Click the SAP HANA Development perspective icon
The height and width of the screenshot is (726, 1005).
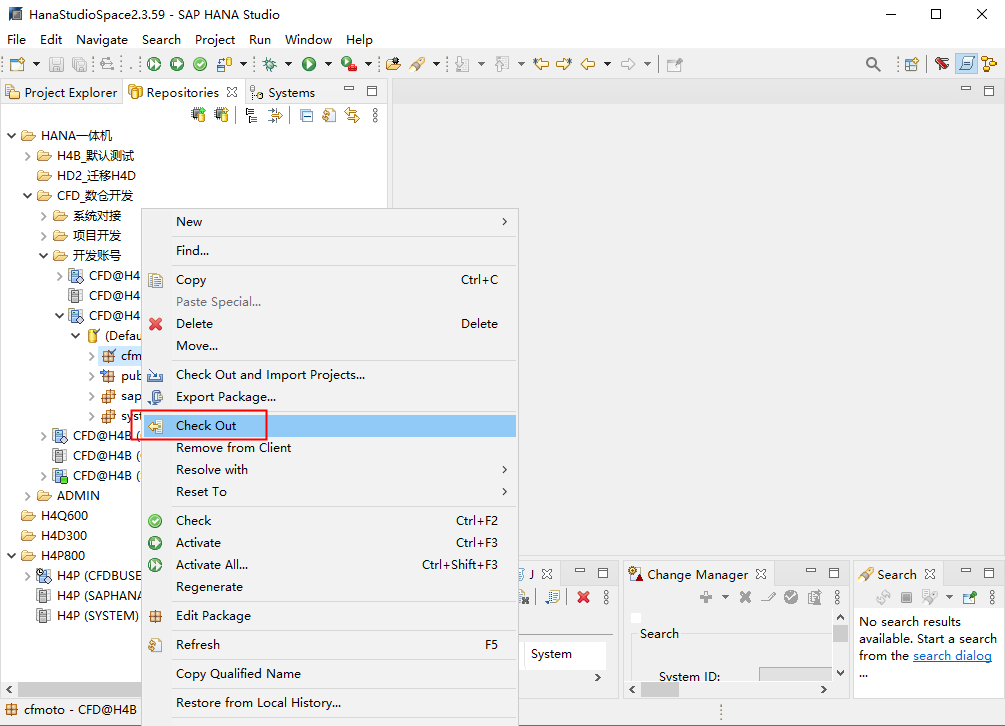coord(966,64)
